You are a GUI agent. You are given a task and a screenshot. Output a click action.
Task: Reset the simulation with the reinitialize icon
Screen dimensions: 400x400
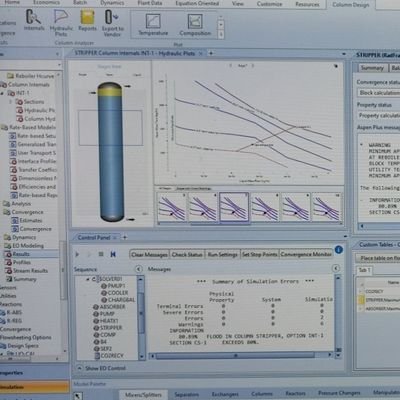coord(113,254)
